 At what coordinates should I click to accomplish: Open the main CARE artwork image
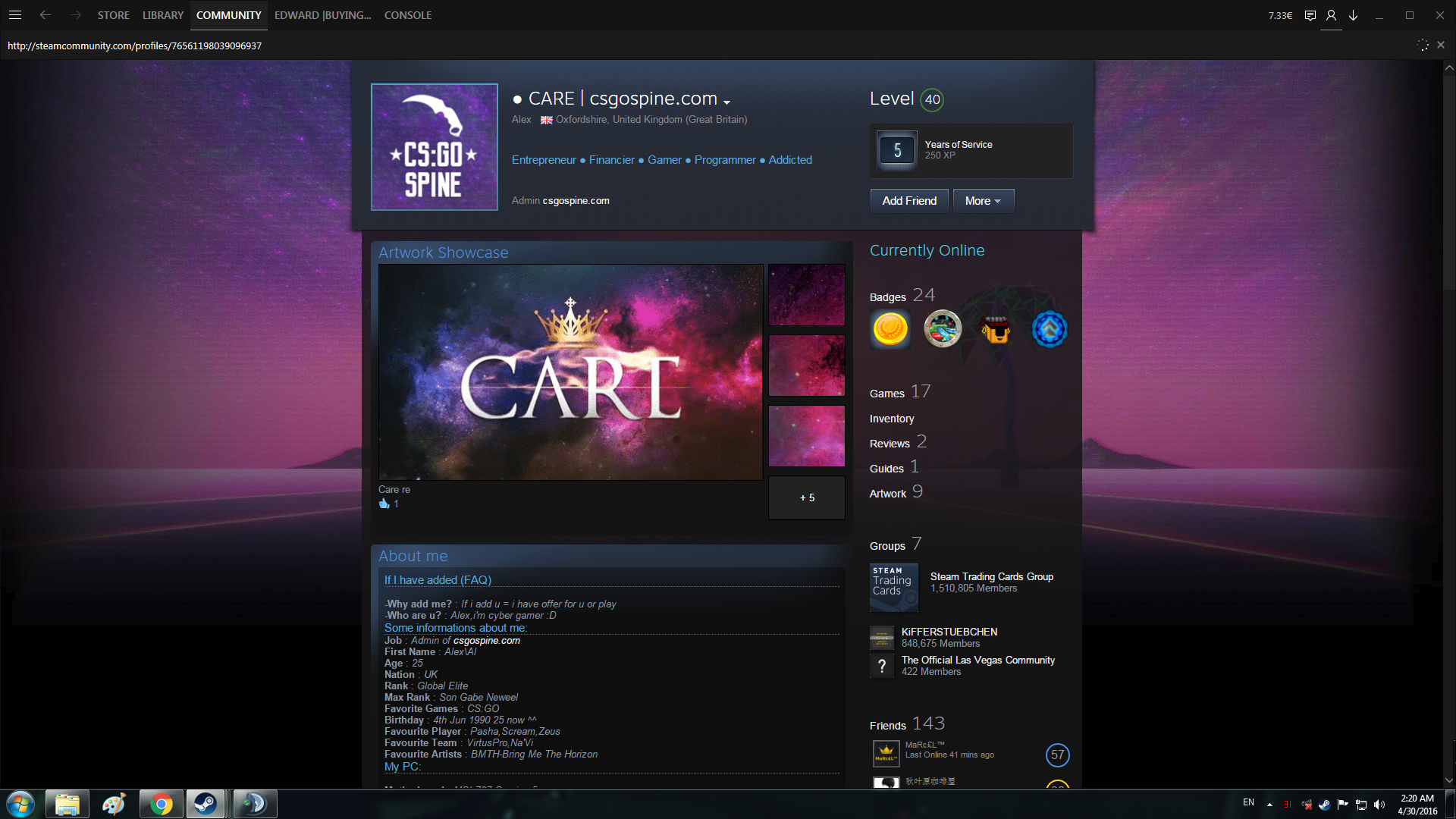point(570,372)
